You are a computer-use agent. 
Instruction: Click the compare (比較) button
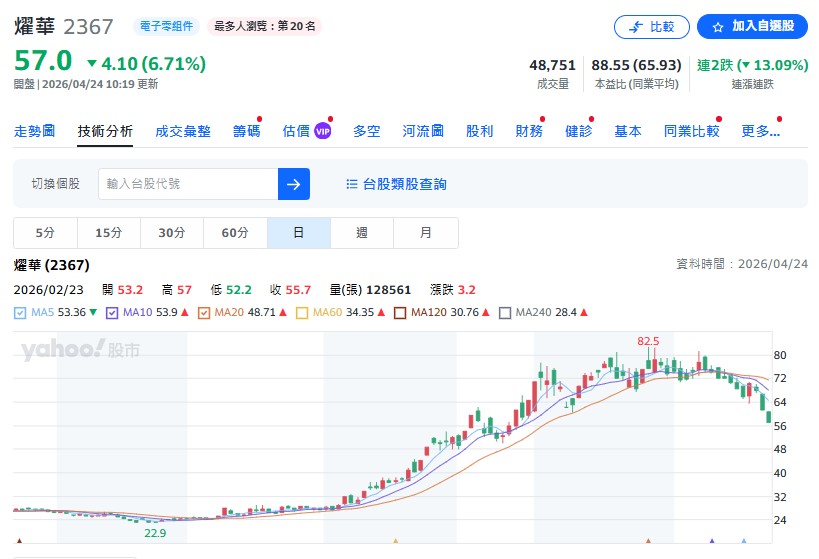[x=651, y=27]
